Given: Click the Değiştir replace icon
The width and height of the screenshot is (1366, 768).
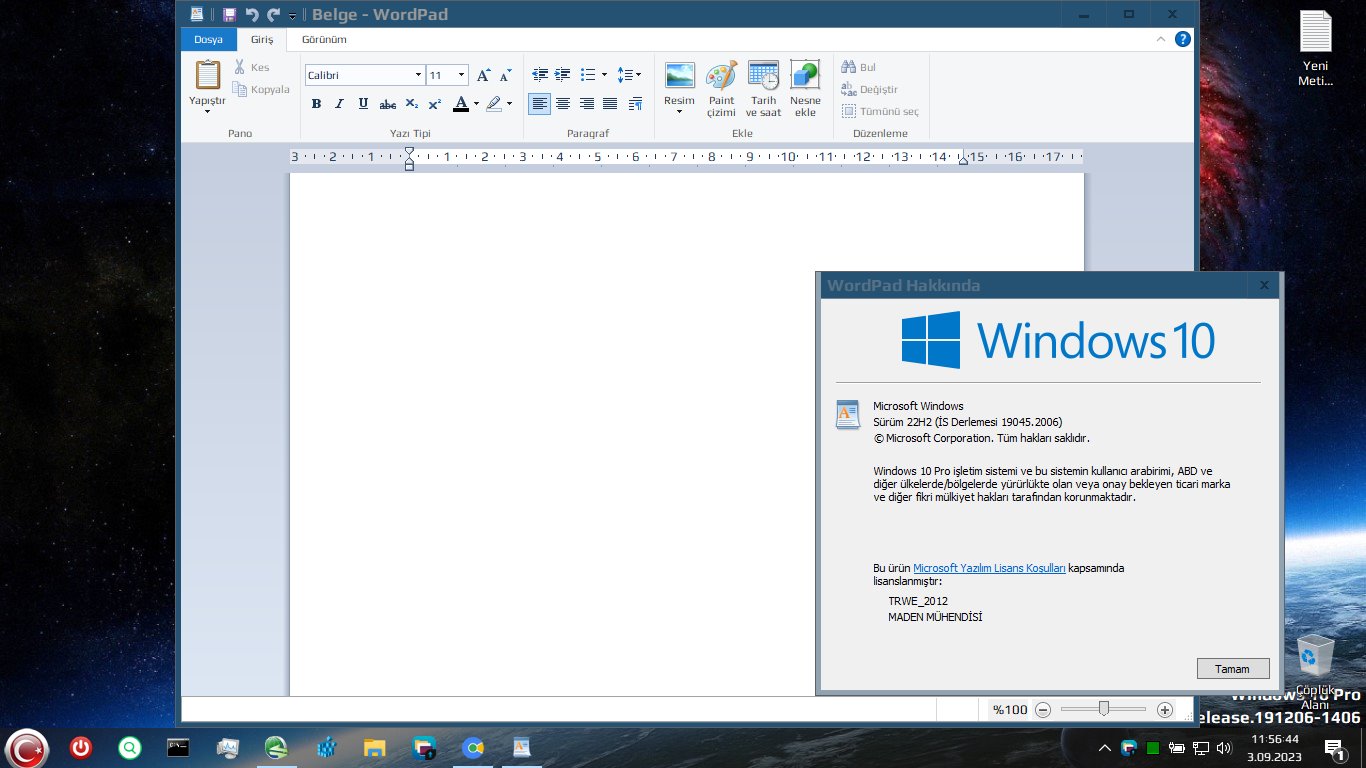Looking at the screenshot, I should (849, 89).
